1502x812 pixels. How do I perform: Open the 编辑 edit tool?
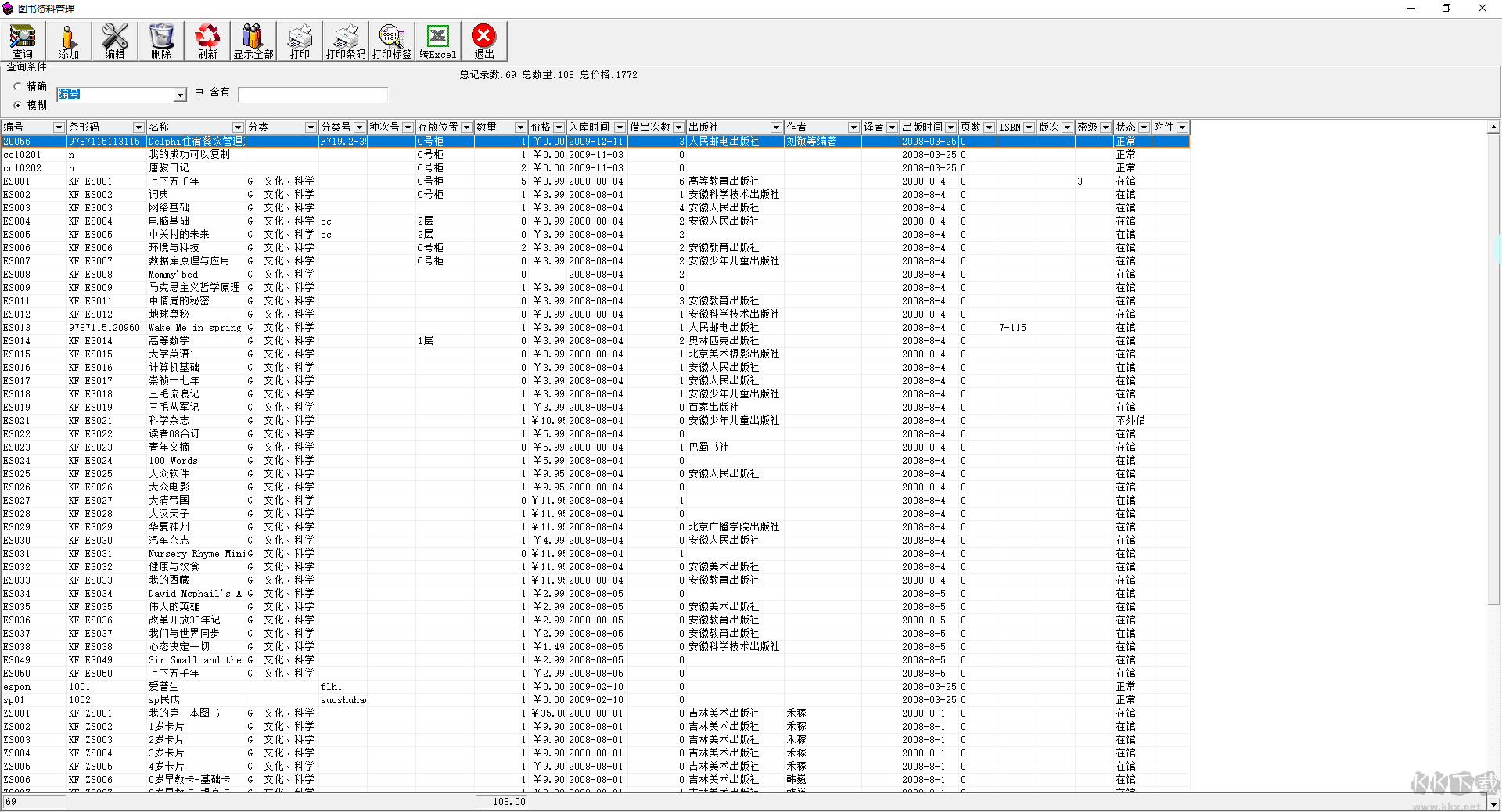[115, 41]
